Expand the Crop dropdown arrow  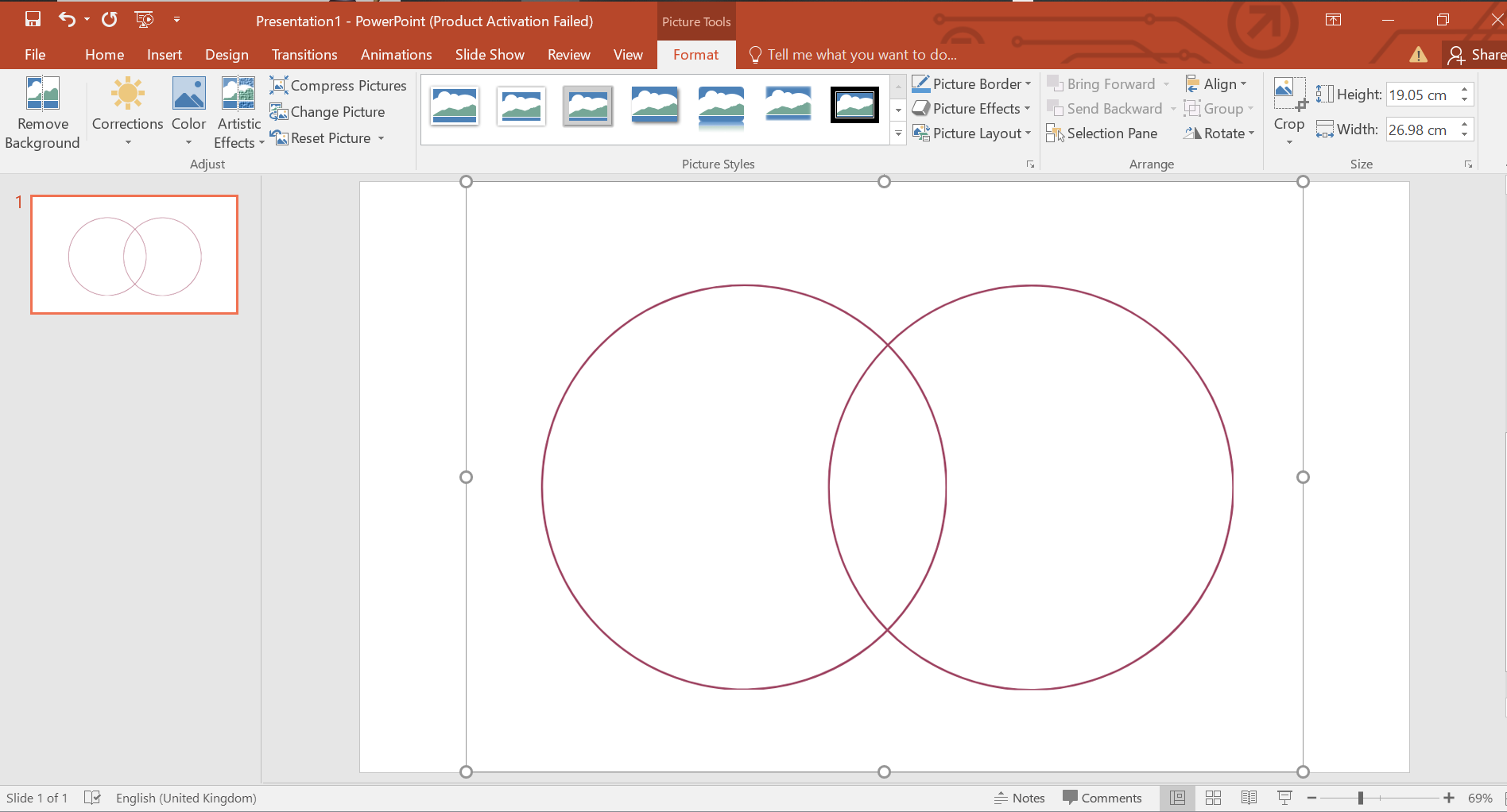click(x=1289, y=143)
